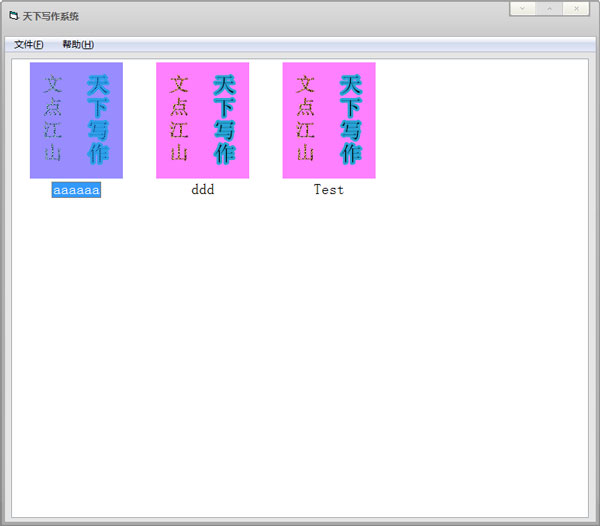Image resolution: width=600 pixels, height=526 pixels.
Task: Select the Test book cover icon
Action: 328,120
